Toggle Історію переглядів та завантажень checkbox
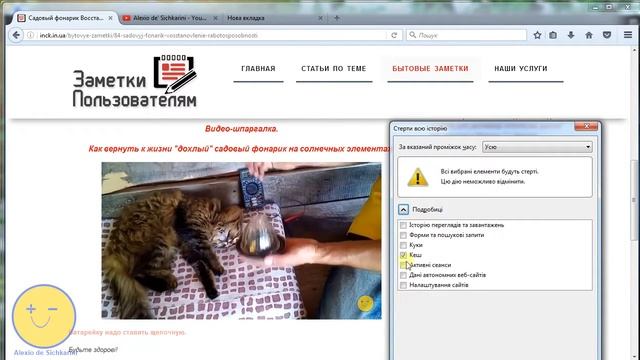 tap(403, 225)
